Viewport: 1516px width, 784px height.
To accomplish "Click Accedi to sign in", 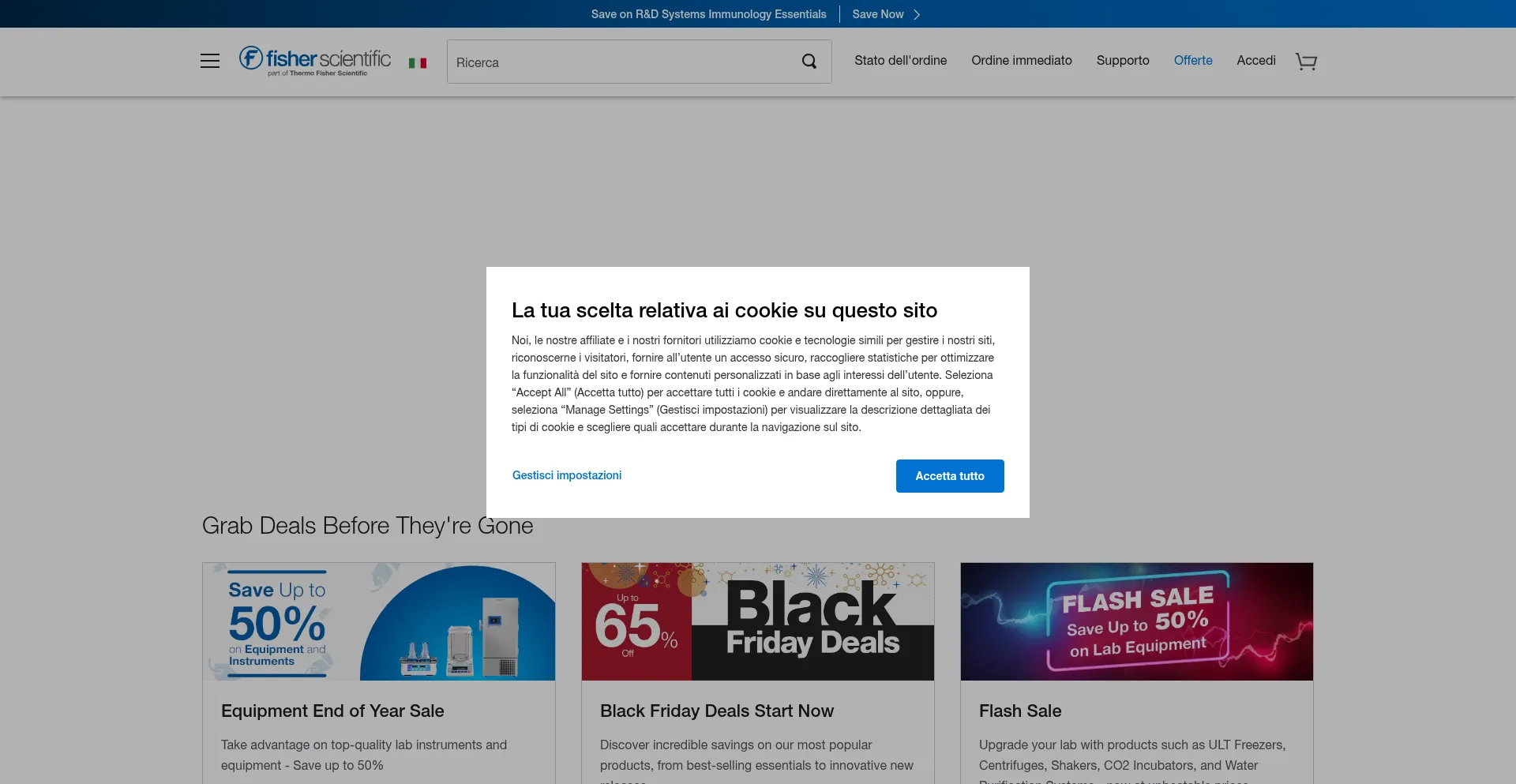I will point(1255,61).
